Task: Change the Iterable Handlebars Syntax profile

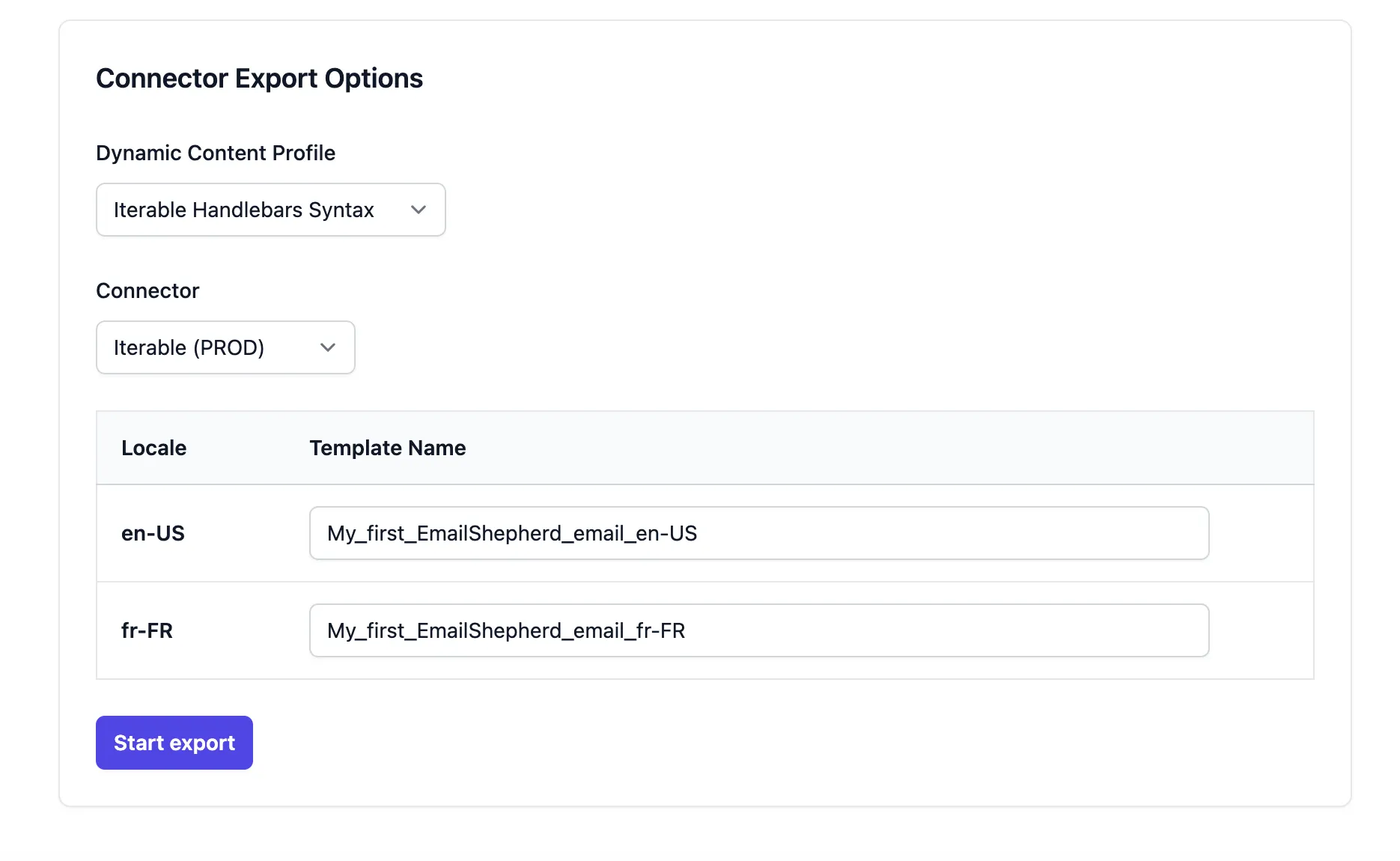Action: click(270, 210)
